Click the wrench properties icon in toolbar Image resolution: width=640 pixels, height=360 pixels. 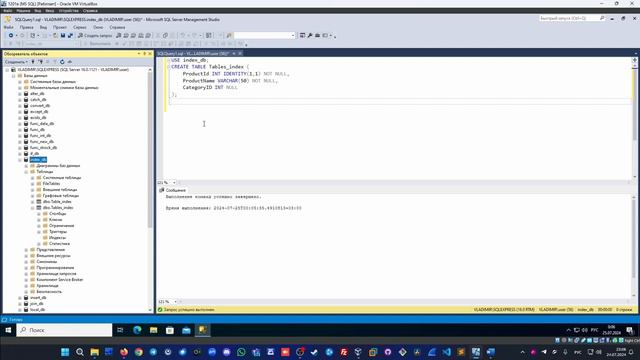(x=310, y=36)
